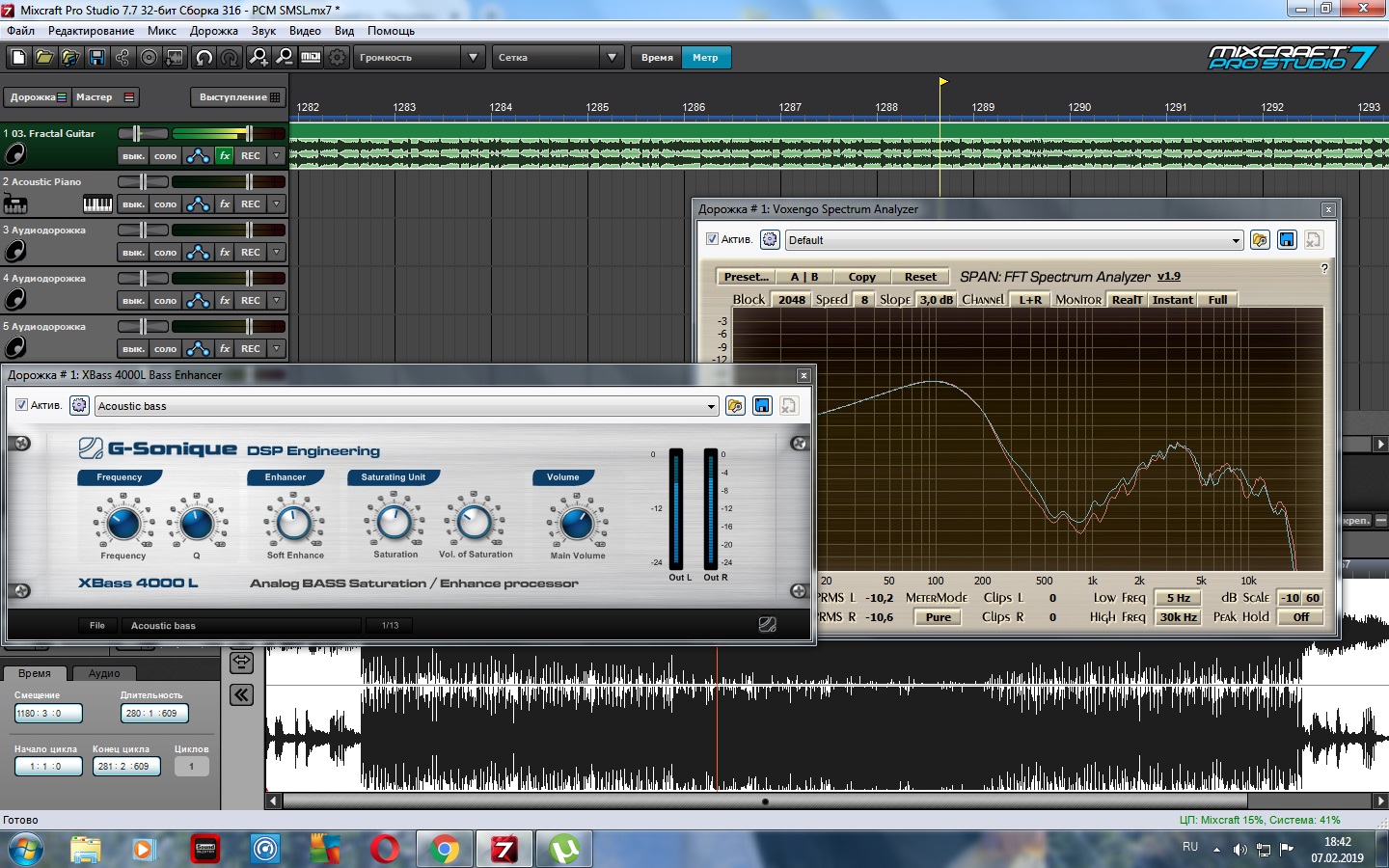Viewport: 1389px width, 868px height.
Task: Open the Звук menu
Action: pyautogui.click(x=263, y=31)
